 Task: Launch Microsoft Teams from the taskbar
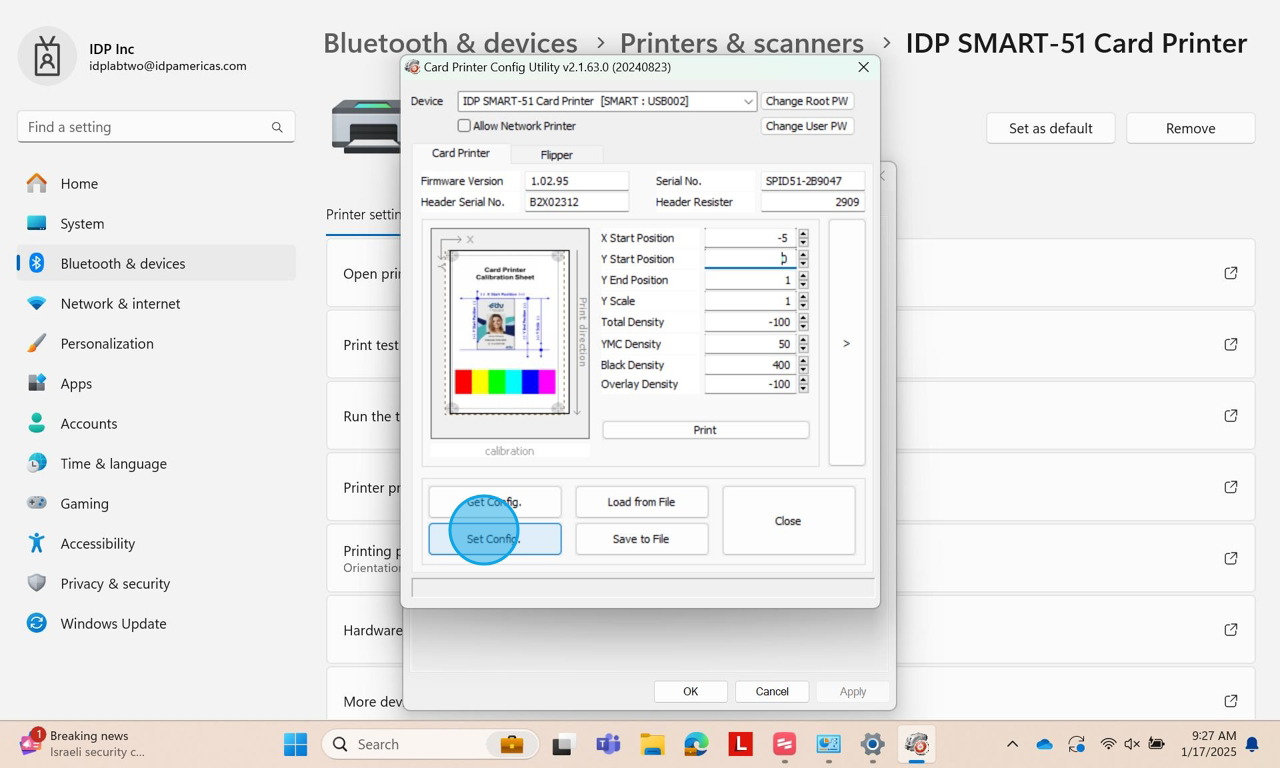(608, 744)
